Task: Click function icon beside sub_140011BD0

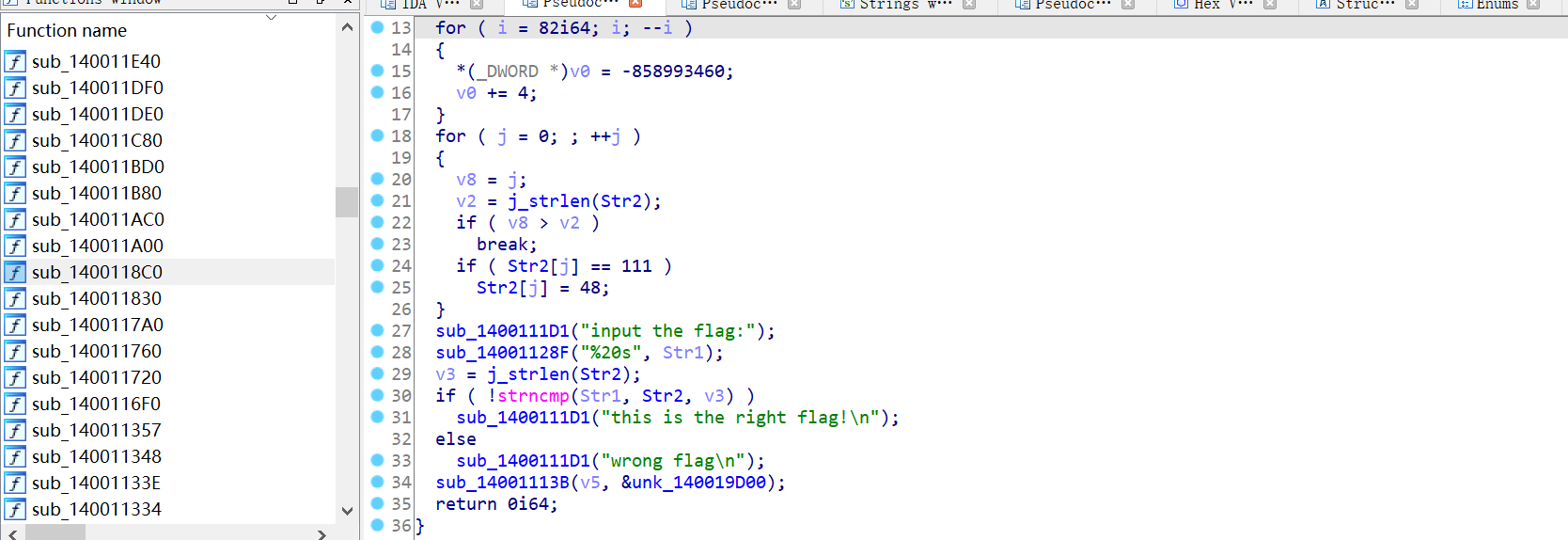Action: point(15,167)
